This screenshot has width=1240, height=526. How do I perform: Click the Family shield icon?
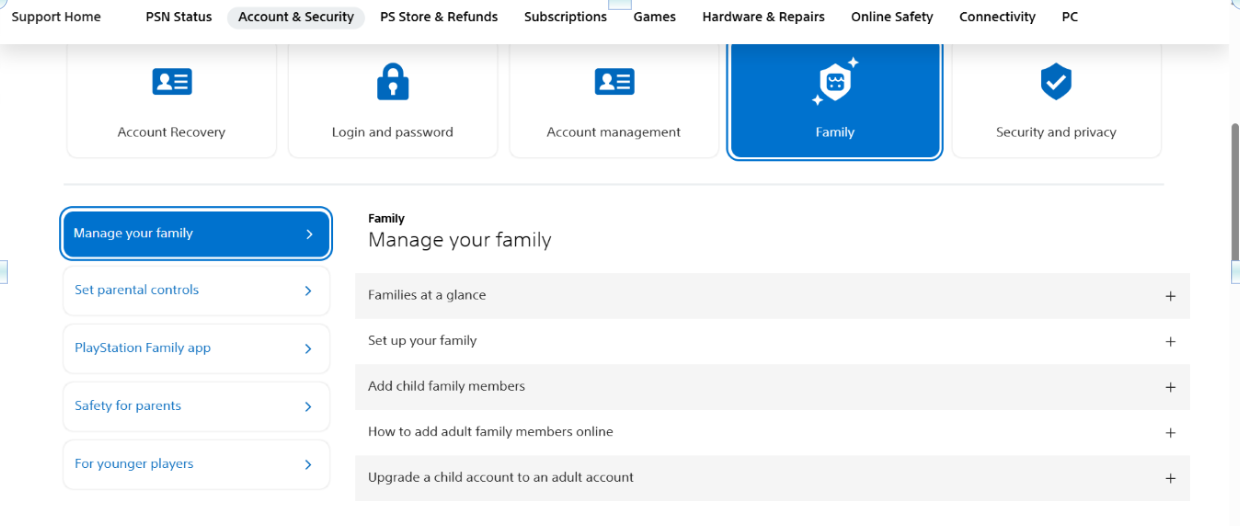[x=834, y=82]
